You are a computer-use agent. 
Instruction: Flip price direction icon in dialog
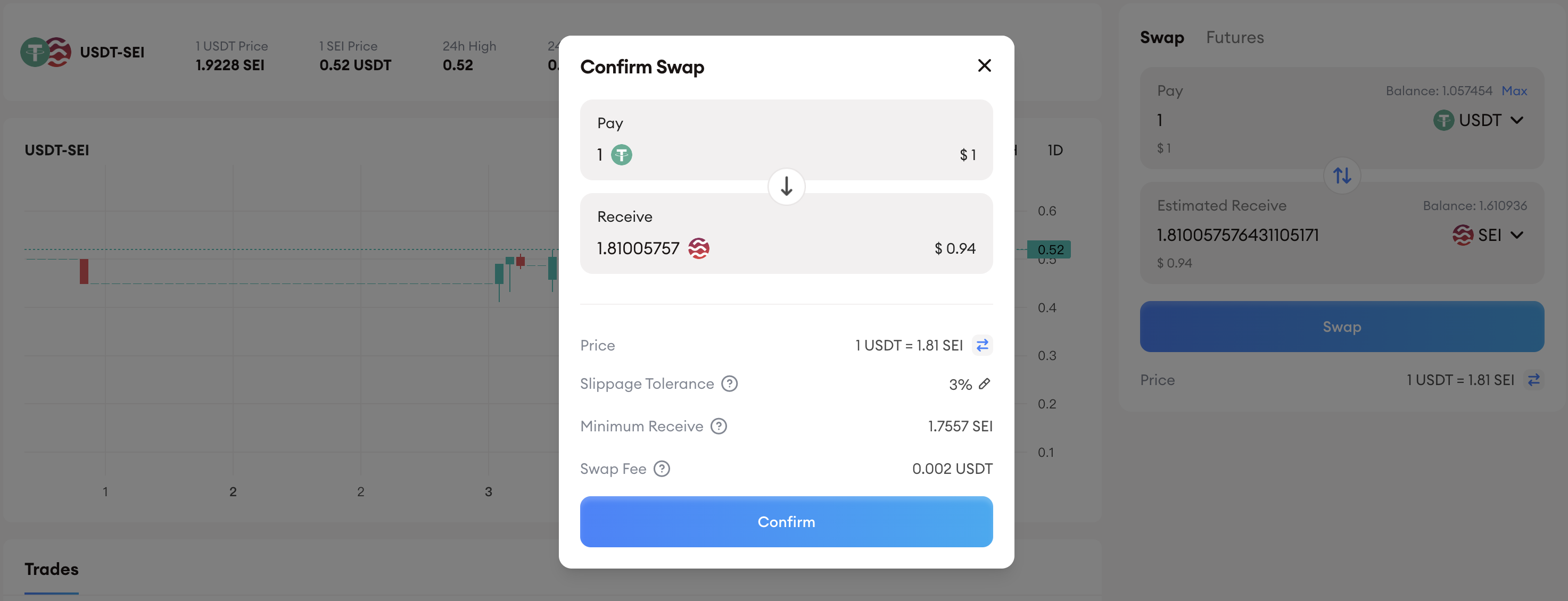tap(983, 346)
